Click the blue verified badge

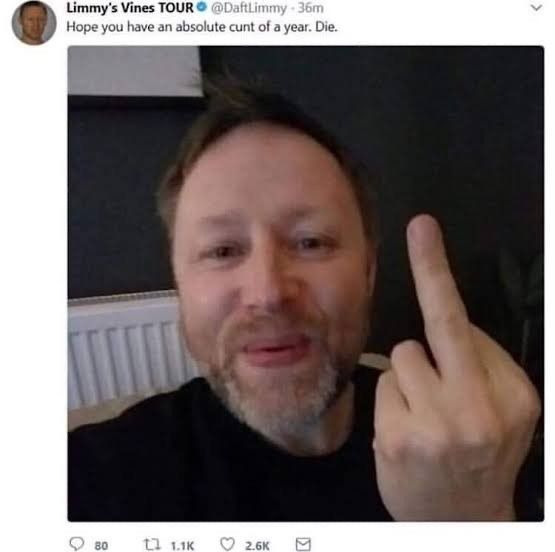click(202, 7)
